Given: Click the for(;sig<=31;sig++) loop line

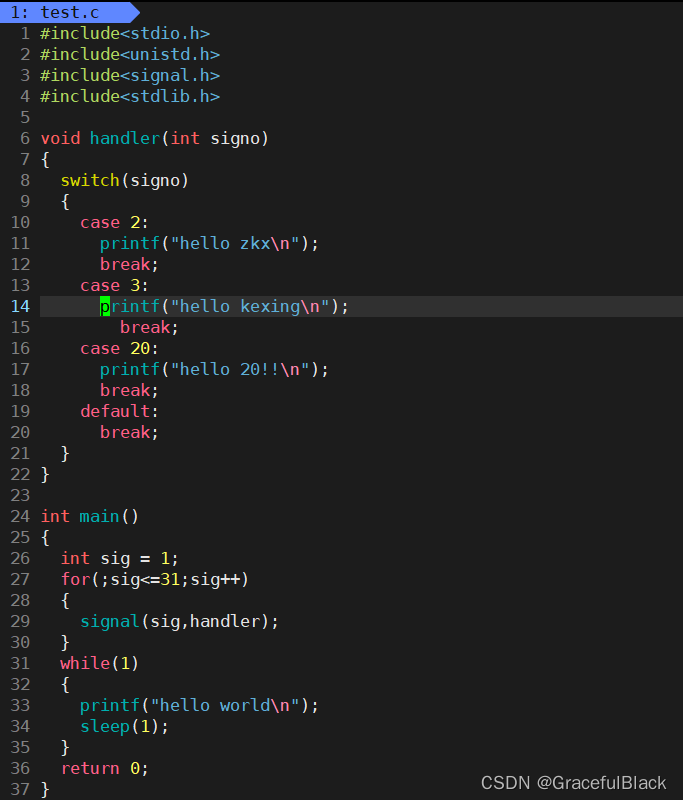Looking at the screenshot, I should click(x=155, y=580).
